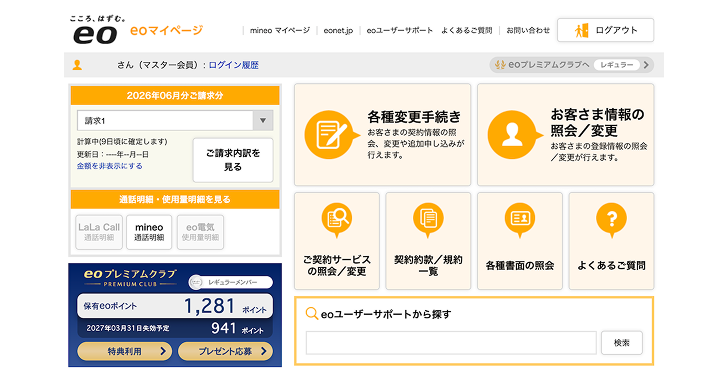Open eoユーザーサポート header link
The height and width of the screenshot is (382, 728).
(x=399, y=30)
